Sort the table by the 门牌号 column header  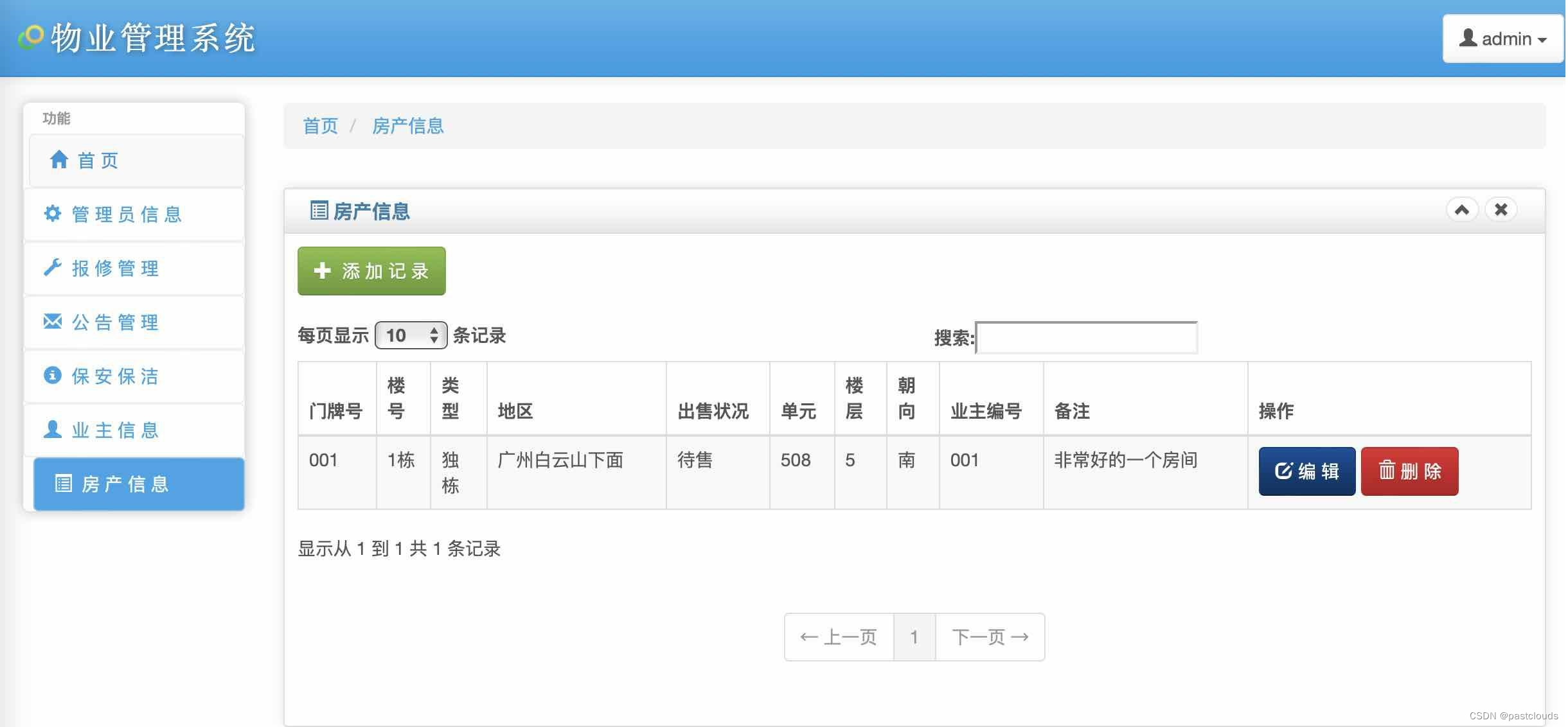click(336, 411)
